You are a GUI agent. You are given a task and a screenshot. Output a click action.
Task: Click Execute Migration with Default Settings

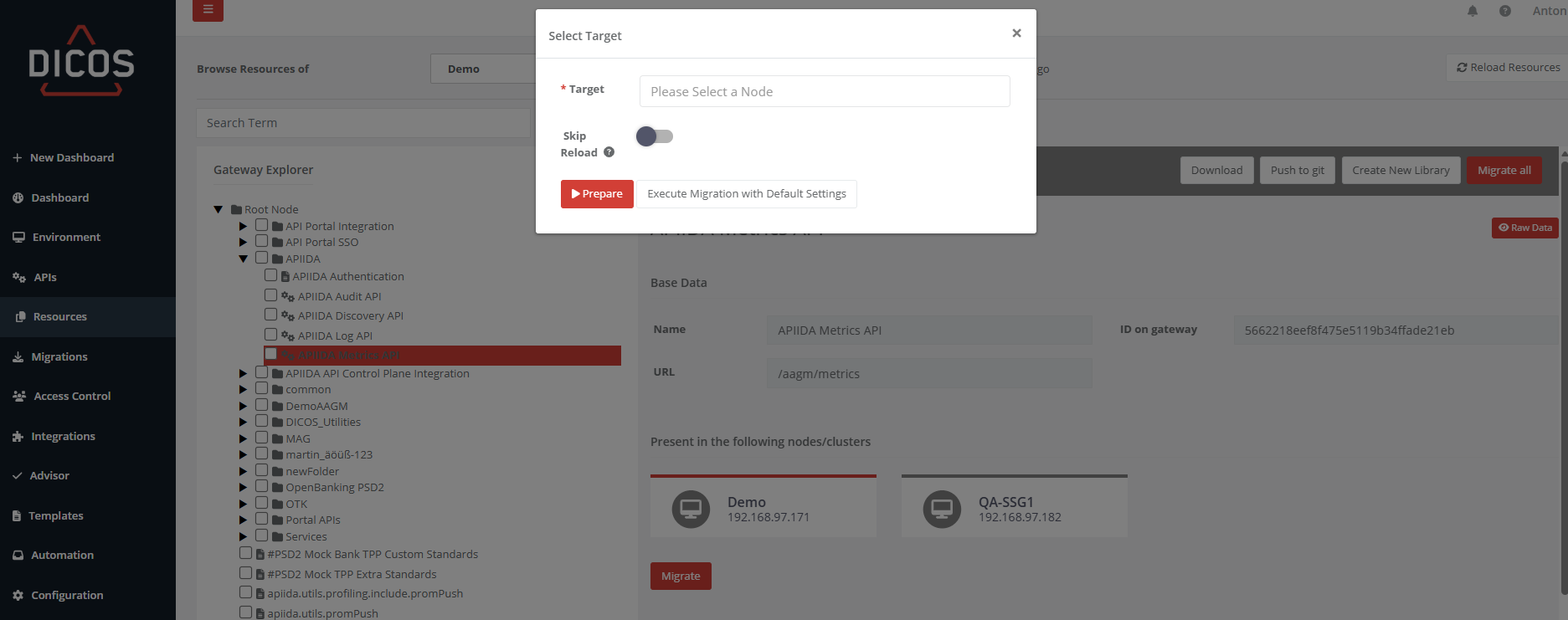[x=746, y=194]
